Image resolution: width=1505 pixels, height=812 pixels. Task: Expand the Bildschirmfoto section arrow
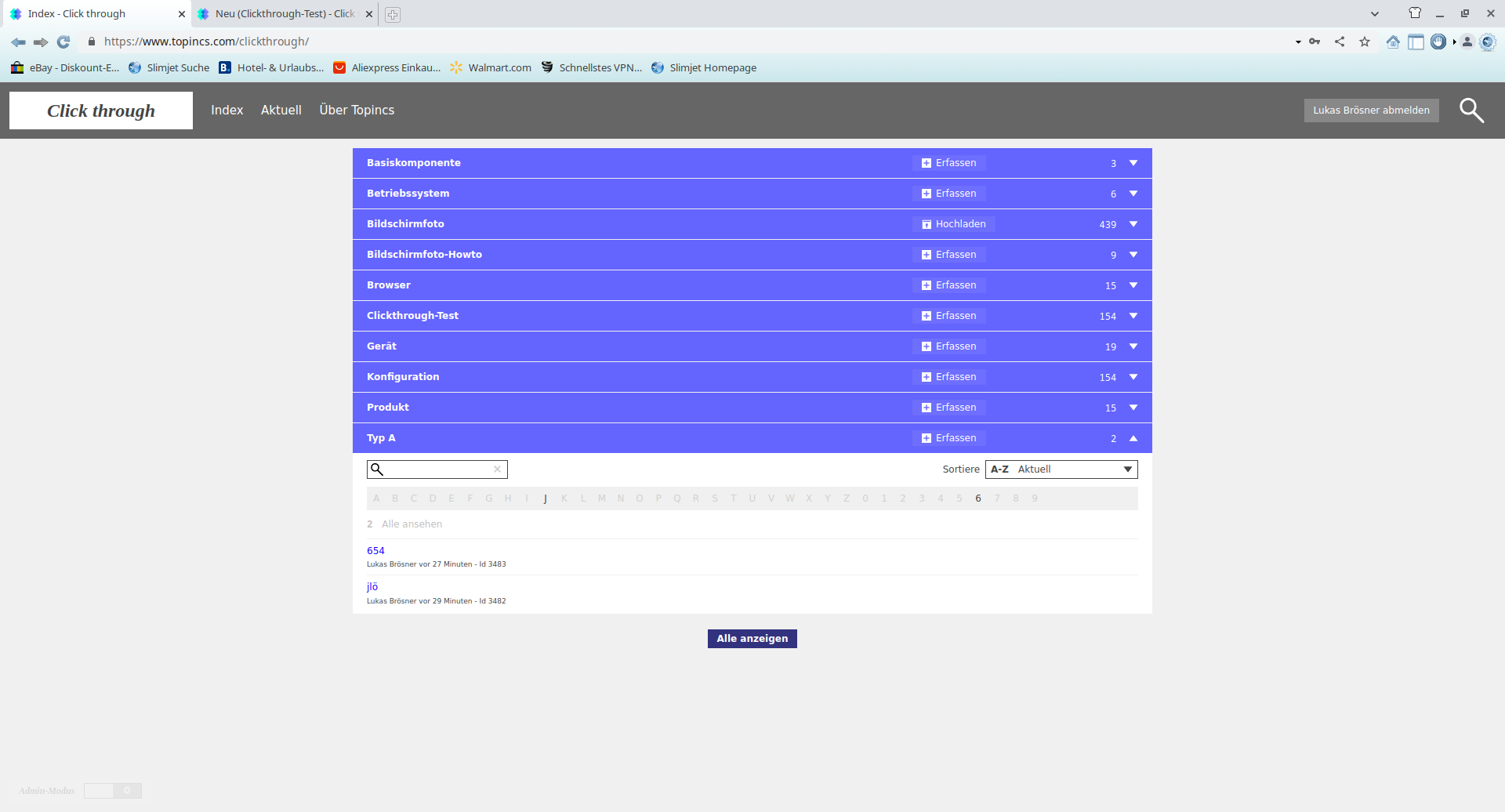[x=1133, y=224]
